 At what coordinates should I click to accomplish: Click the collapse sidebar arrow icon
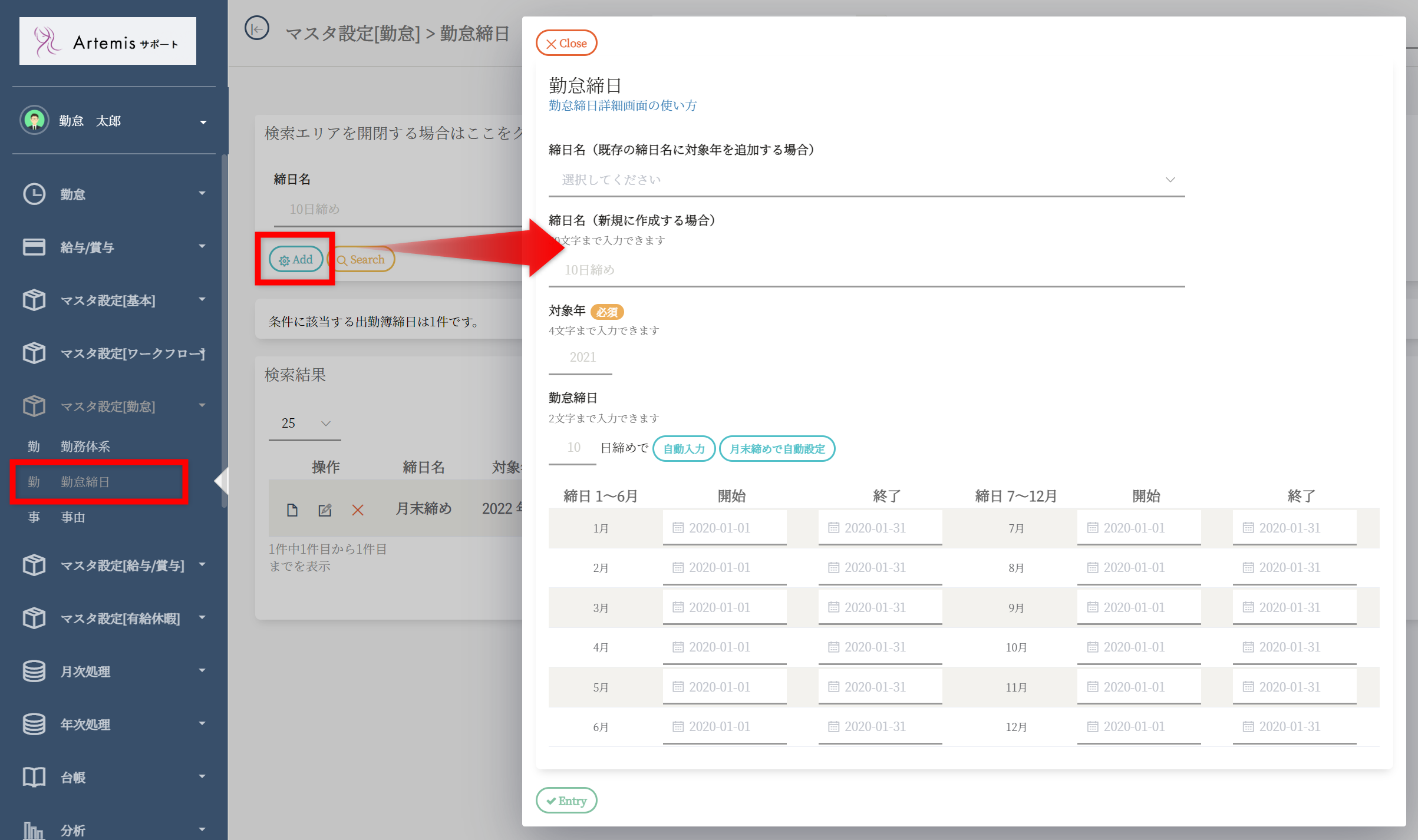[x=257, y=29]
